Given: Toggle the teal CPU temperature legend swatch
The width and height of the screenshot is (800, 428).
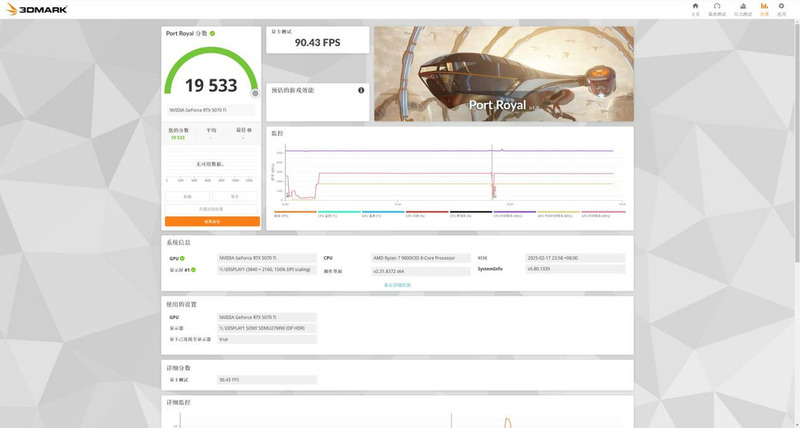Looking at the screenshot, I should (339, 212).
